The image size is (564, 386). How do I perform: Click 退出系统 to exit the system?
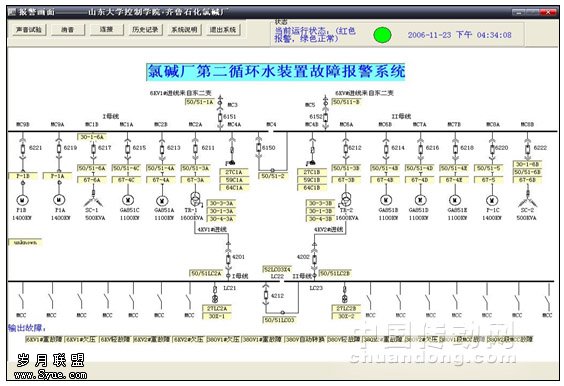coord(223,29)
